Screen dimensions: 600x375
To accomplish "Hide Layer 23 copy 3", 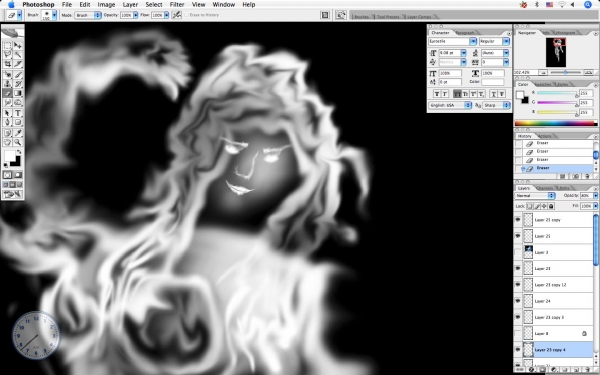I will click(x=518, y=317).
